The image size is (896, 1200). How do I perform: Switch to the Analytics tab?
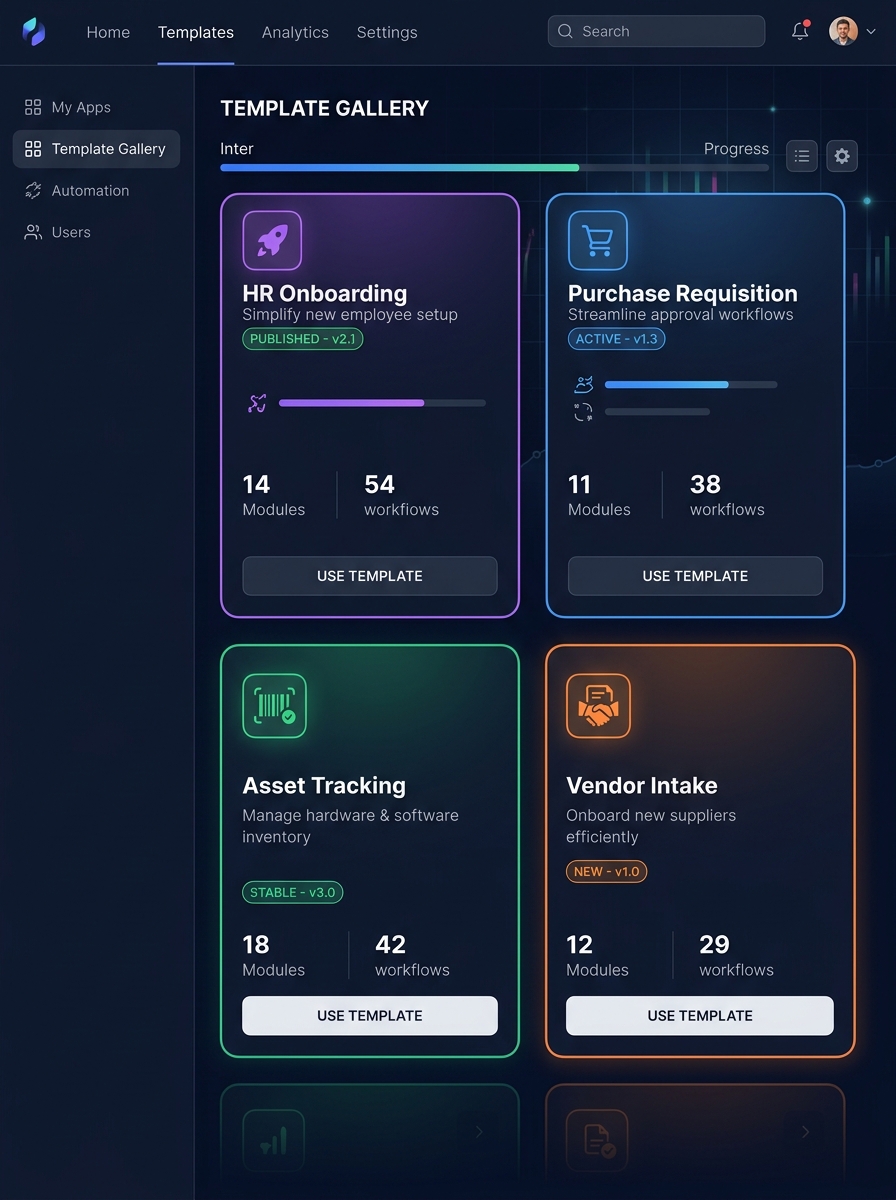click(295, 32)
